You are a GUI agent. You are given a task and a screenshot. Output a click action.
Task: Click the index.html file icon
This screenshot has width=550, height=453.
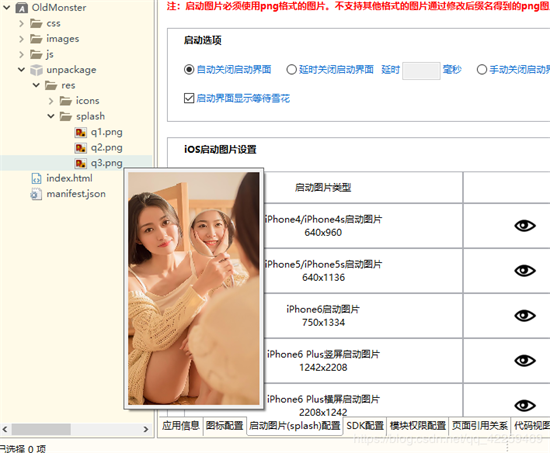click(36, 178)
